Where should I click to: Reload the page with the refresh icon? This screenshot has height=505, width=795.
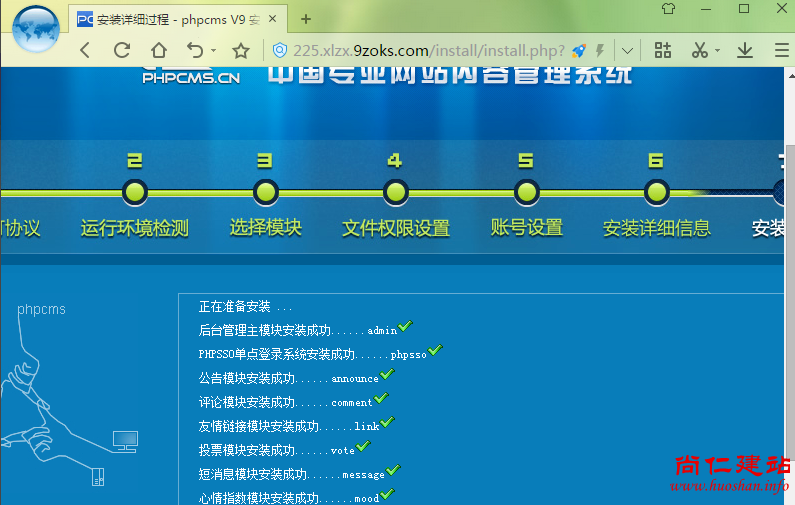point(122,50)
